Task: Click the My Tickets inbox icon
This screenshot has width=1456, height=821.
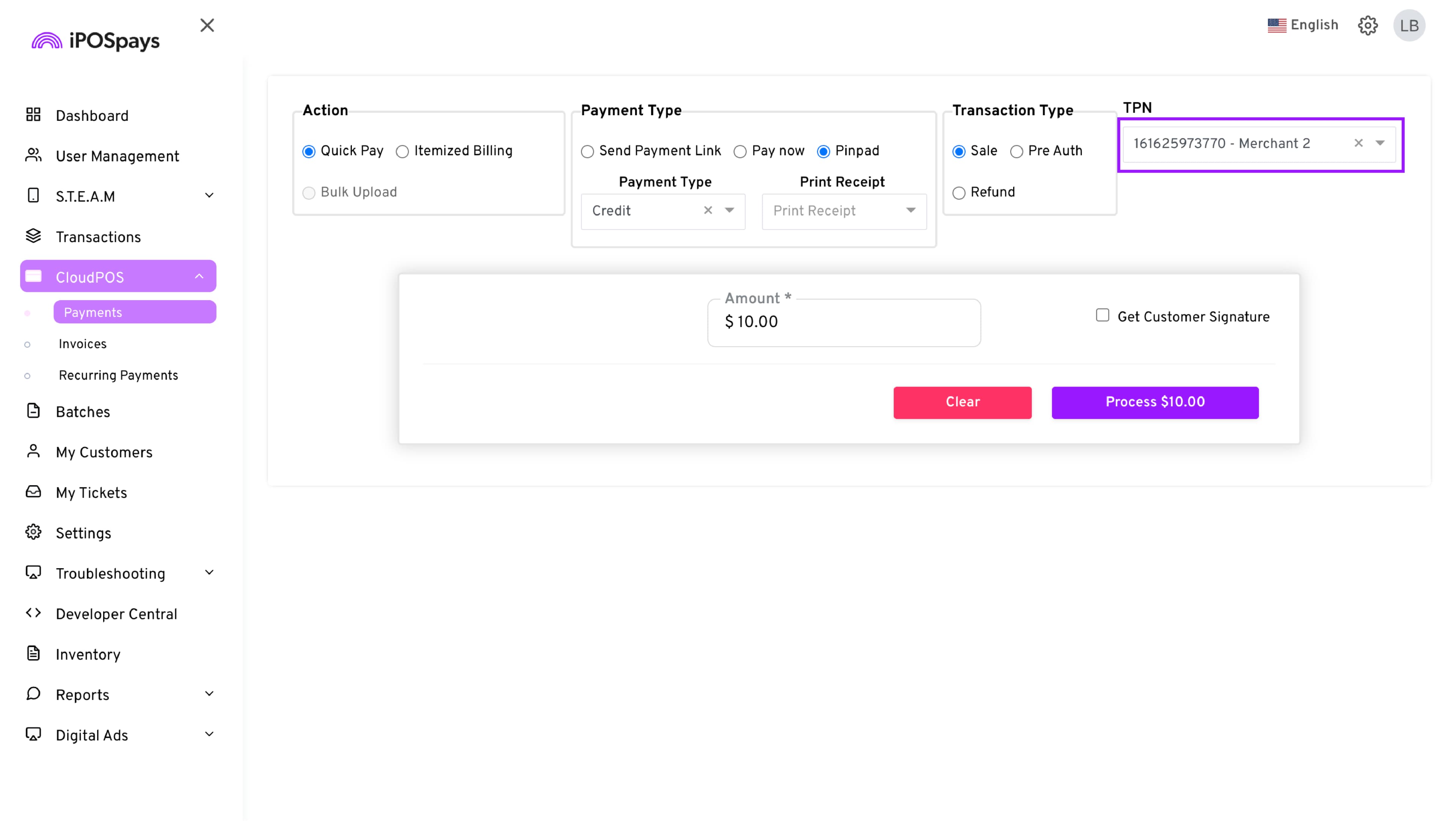Action: coord(33,492)
